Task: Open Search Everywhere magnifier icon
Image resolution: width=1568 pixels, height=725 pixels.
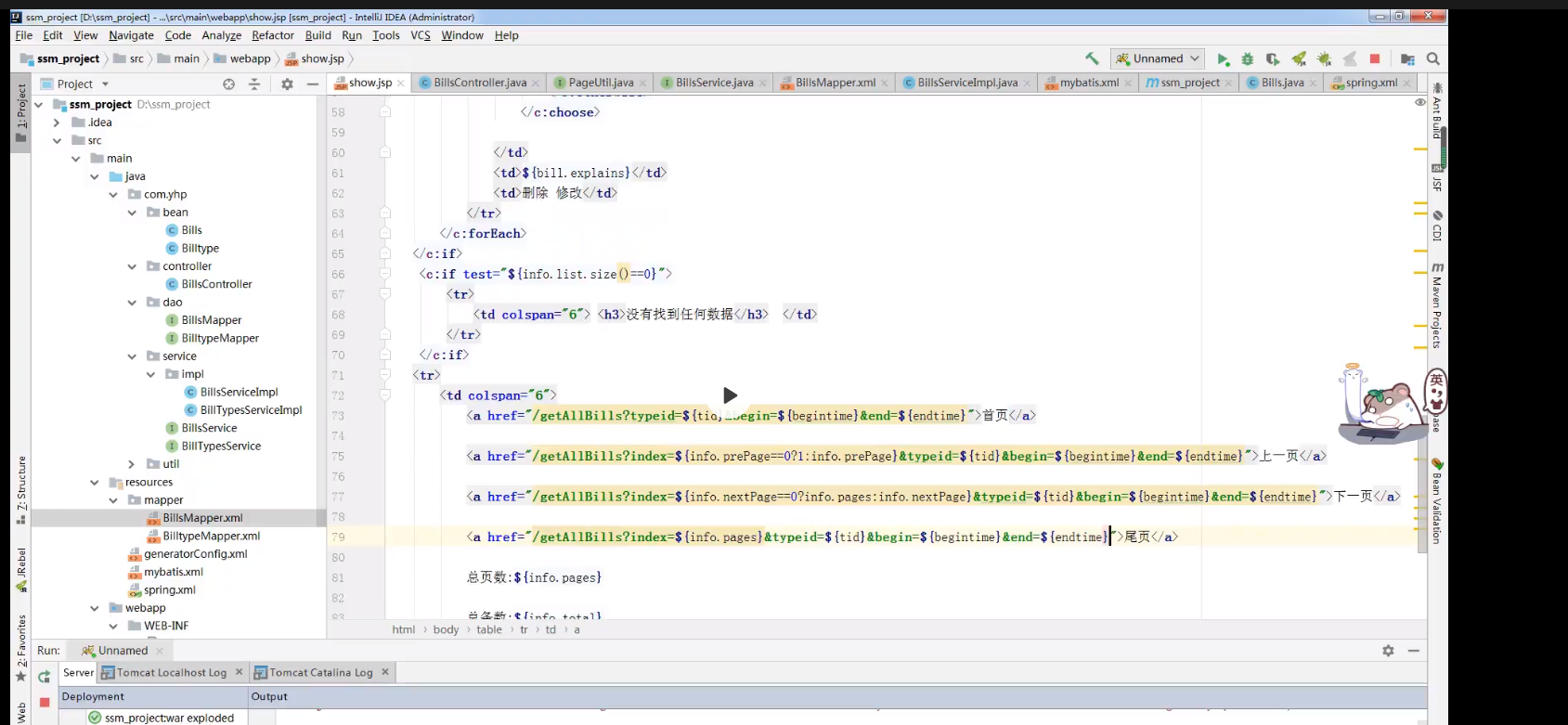Action: [x=1433, y=59]
